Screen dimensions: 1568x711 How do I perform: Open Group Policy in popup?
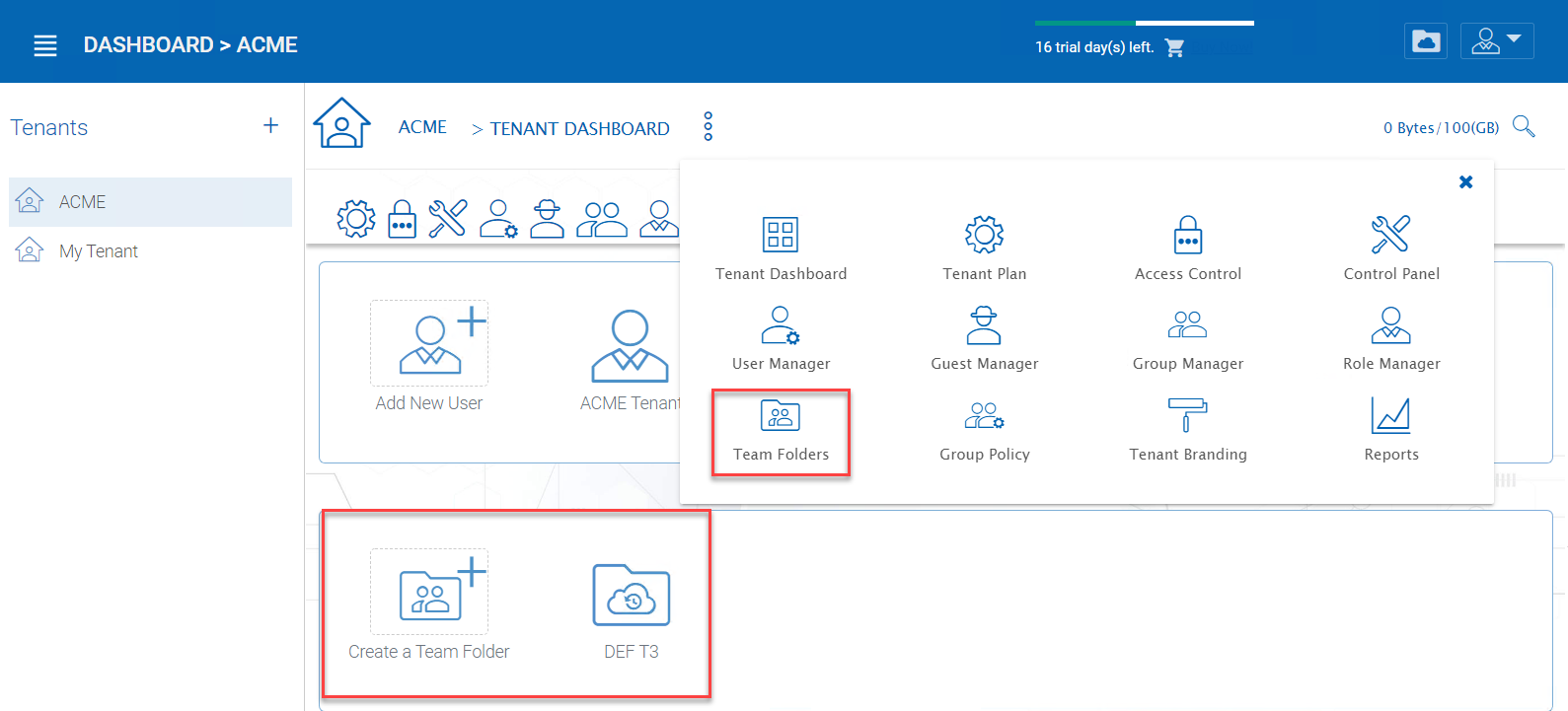coord(984,431)
